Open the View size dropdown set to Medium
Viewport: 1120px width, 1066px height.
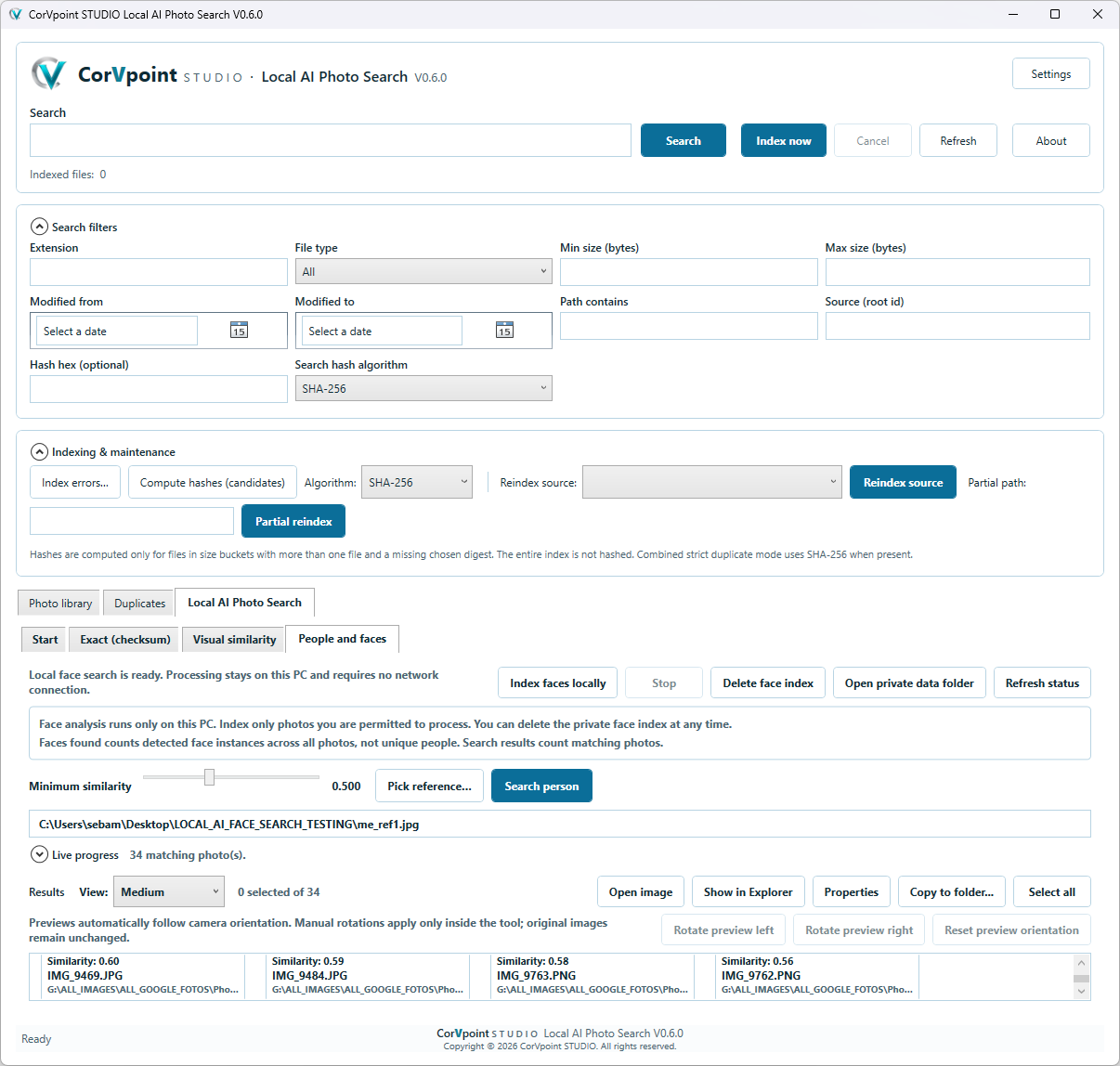169,891
